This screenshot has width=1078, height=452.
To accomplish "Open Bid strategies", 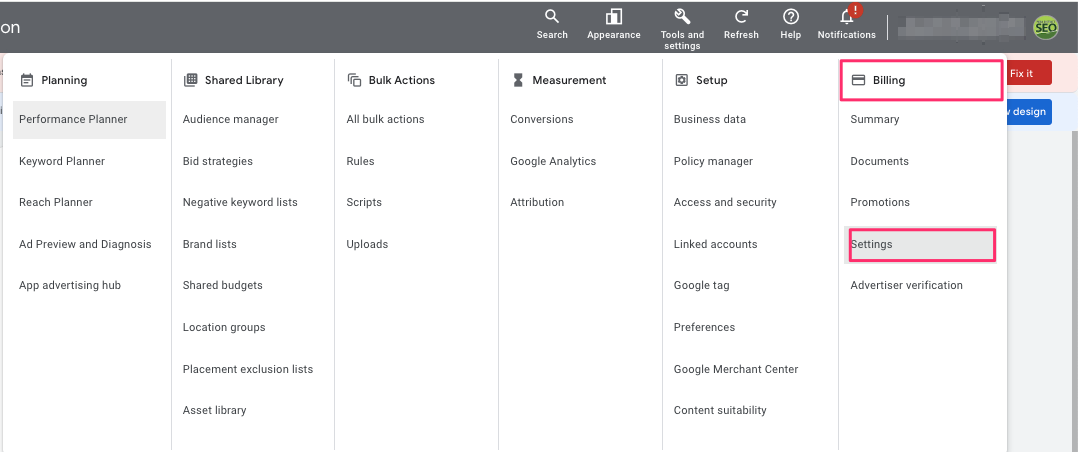I will 218,161.
